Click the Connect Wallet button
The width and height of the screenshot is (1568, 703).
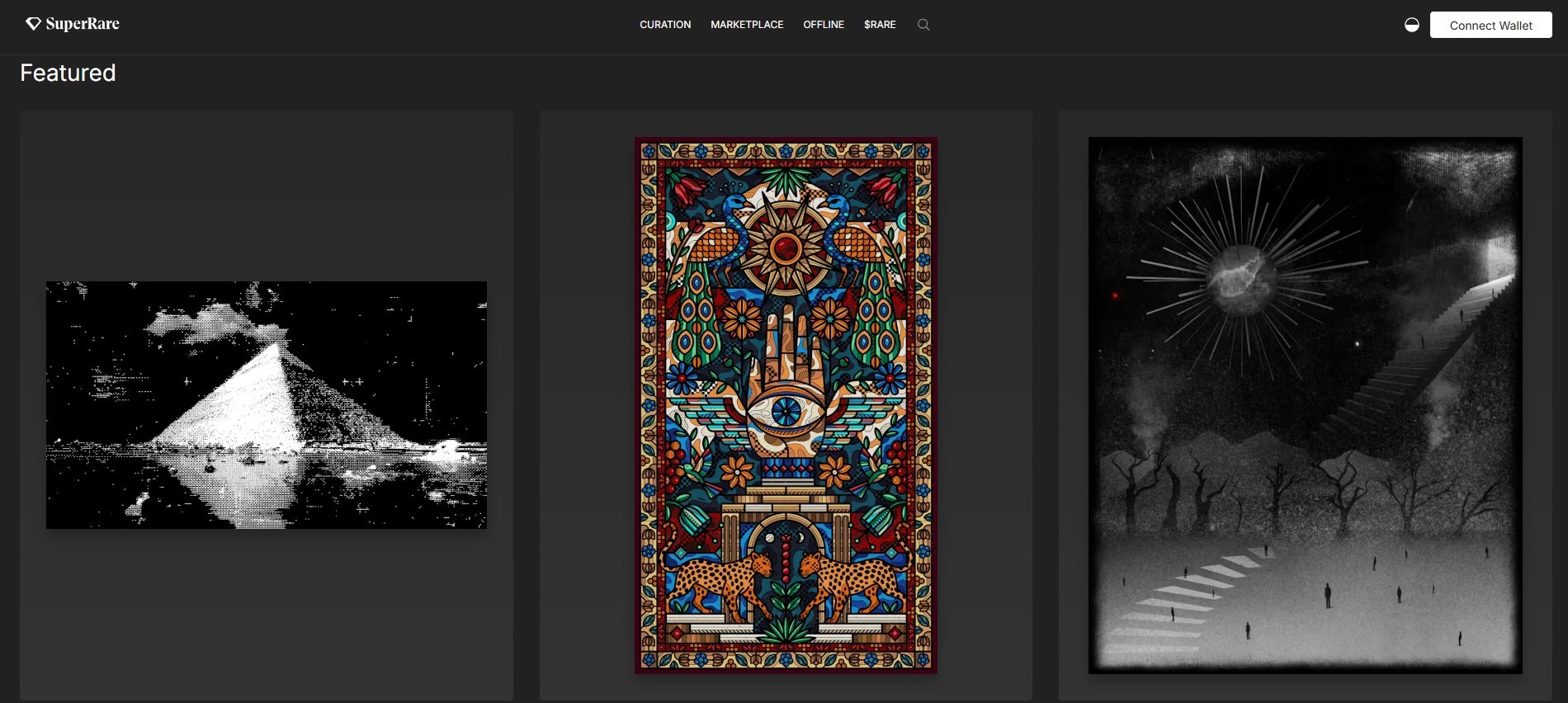(1490, 25)
